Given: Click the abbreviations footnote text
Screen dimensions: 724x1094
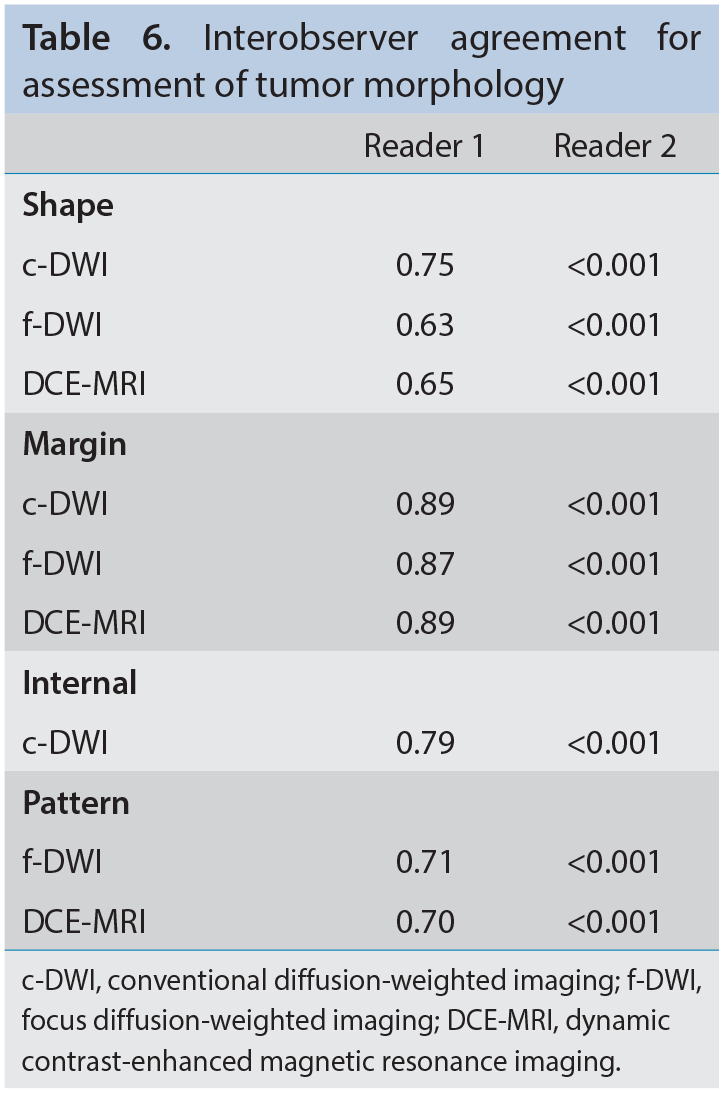Looking at the screenshot, I should pyautogui.click(x=361, y=1021).
